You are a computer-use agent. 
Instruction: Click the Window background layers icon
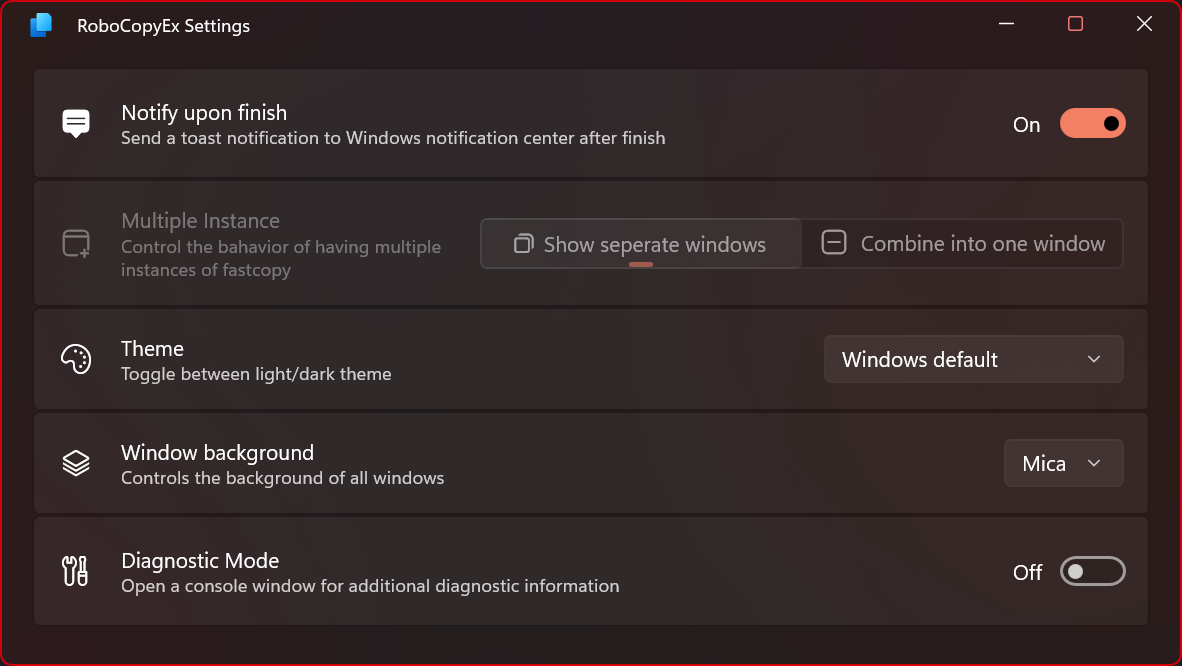coord(76,463)
